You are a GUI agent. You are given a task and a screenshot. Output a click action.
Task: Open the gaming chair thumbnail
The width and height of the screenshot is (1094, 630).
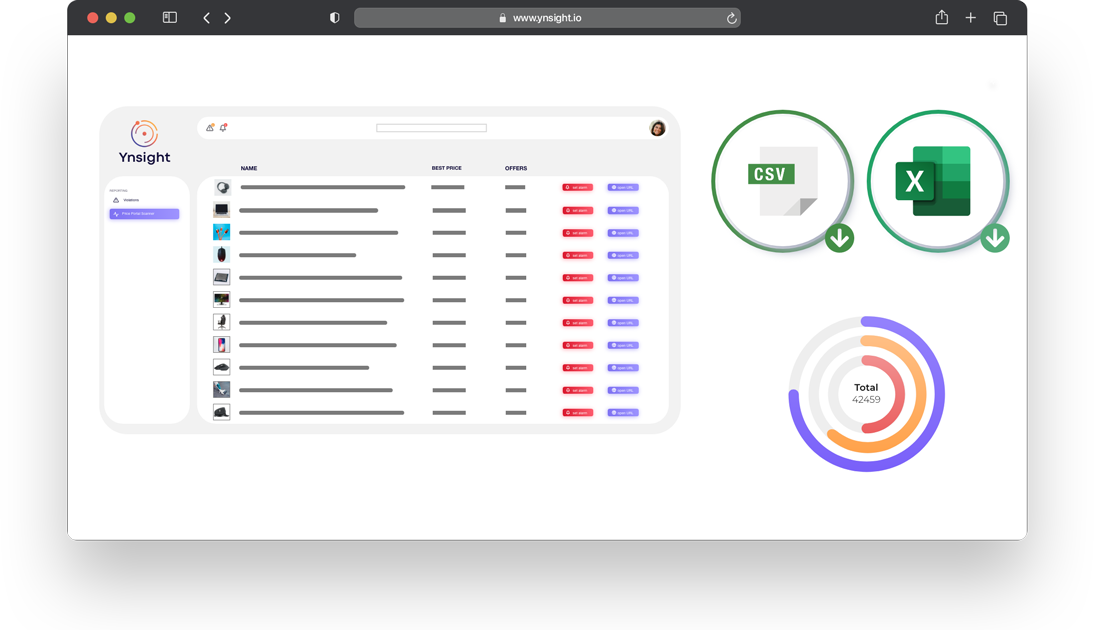click(x=222, y=322)
